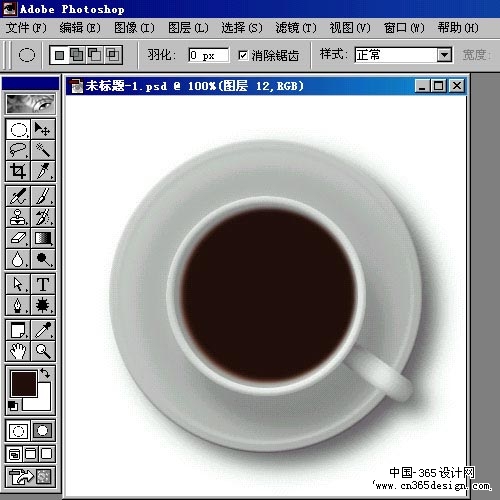
Task: Select the Elliptical Marquee tool
Action: point(18,129)
